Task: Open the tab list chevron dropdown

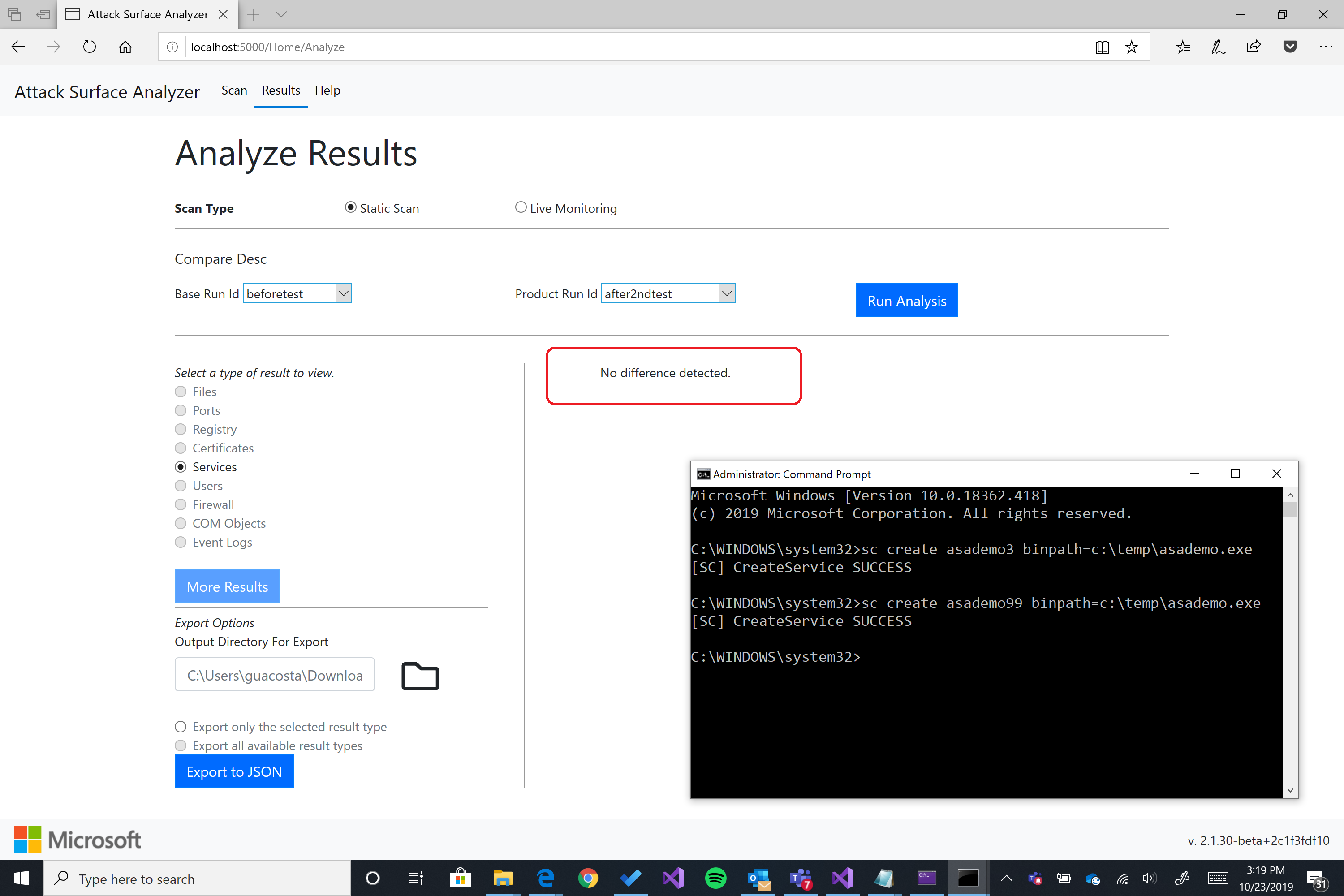Action: (281, 14)
